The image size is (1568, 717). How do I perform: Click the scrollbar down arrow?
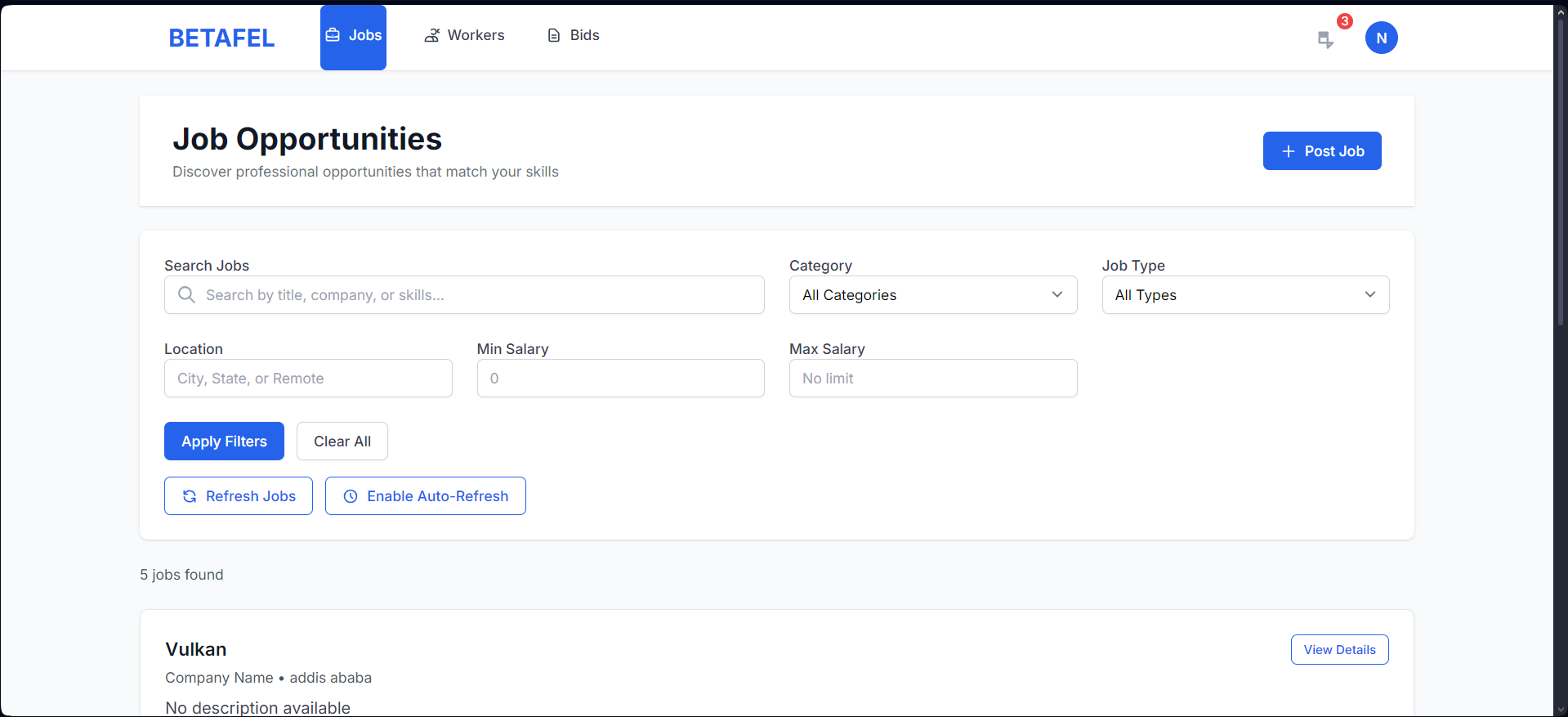click(1560, 710)
